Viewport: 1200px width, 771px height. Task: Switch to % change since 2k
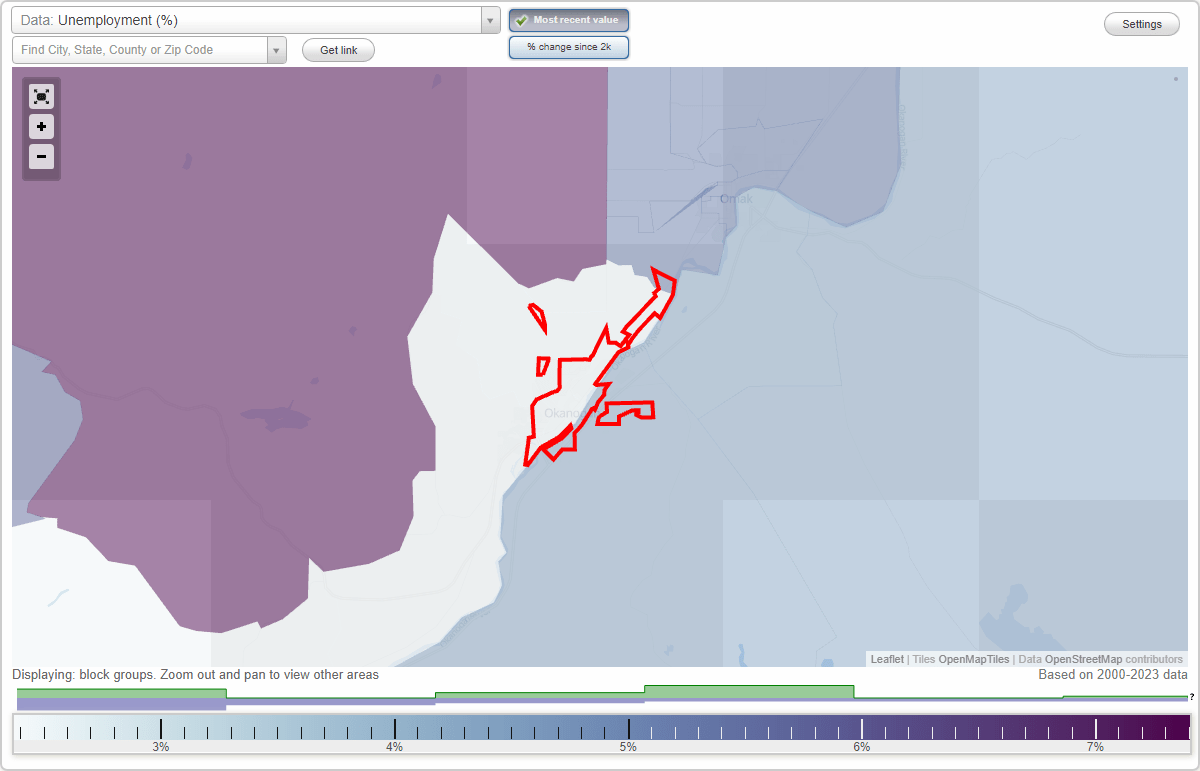[569, 47]
